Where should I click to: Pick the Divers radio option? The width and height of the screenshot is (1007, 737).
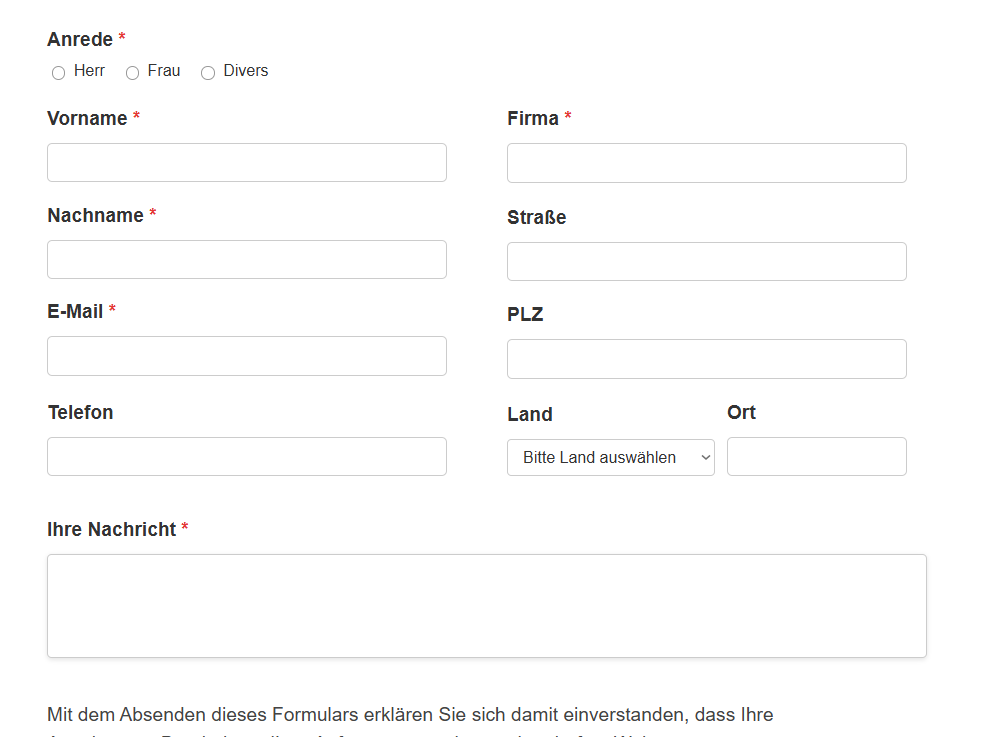click(x=208, y=73)
